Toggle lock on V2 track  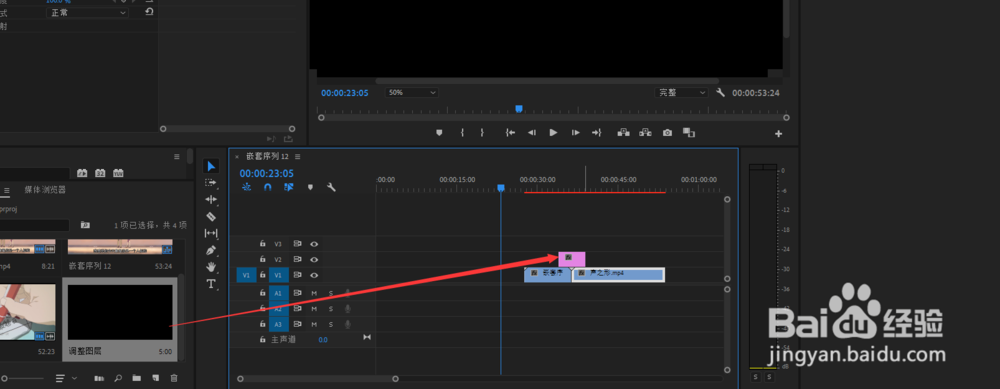tap(262, 260)
